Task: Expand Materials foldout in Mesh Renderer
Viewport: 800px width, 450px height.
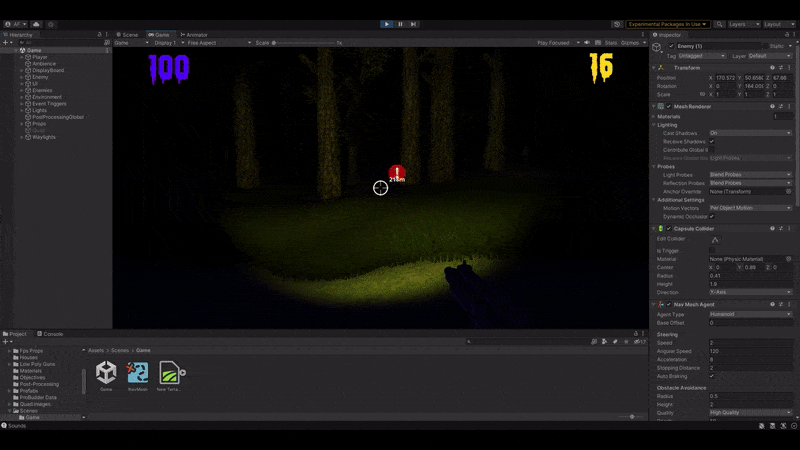Action: pos(654,116)
